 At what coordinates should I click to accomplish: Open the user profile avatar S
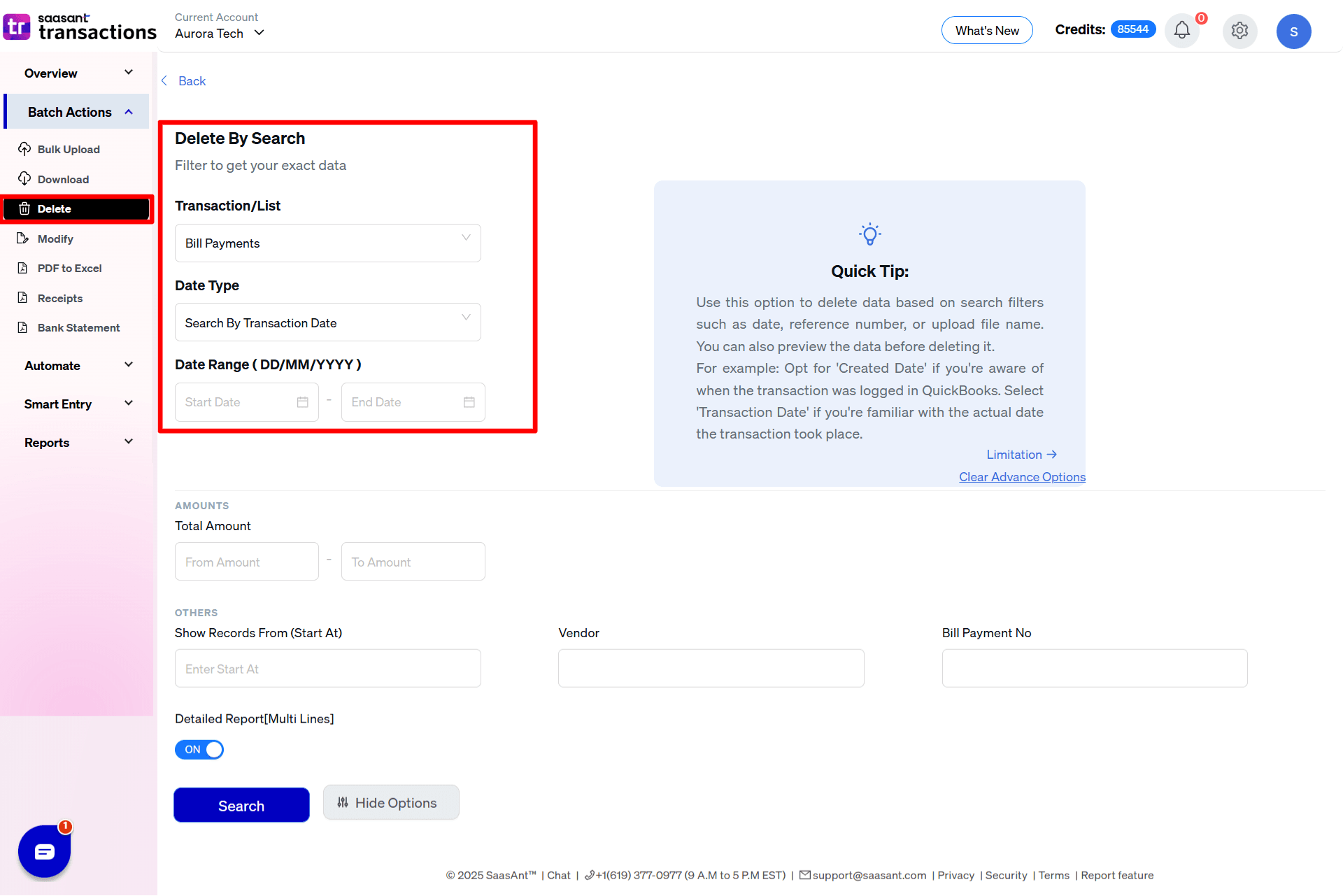1293,31
